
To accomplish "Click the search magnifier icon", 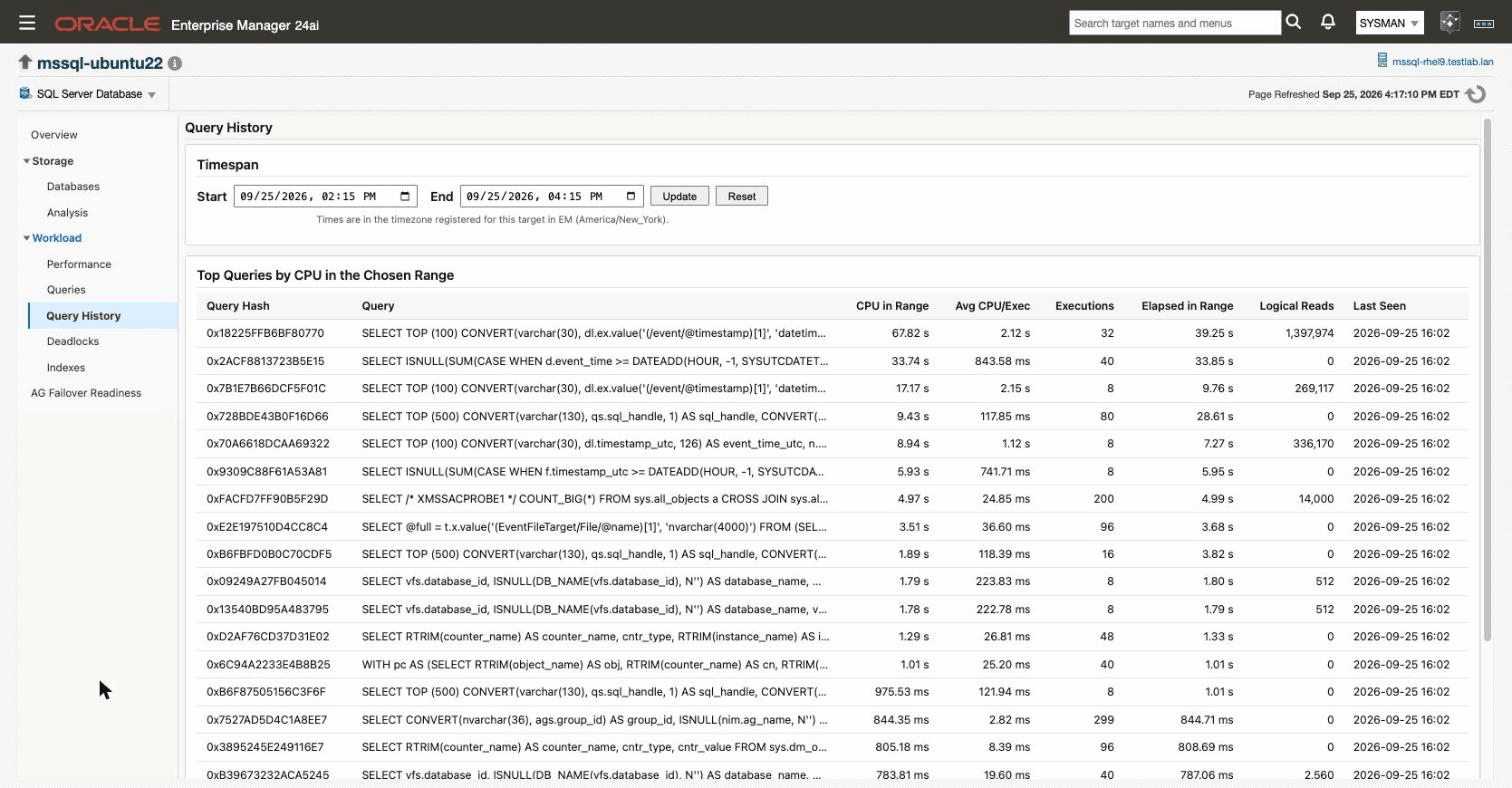I will pyautogui.click(x=1293, y=21).
